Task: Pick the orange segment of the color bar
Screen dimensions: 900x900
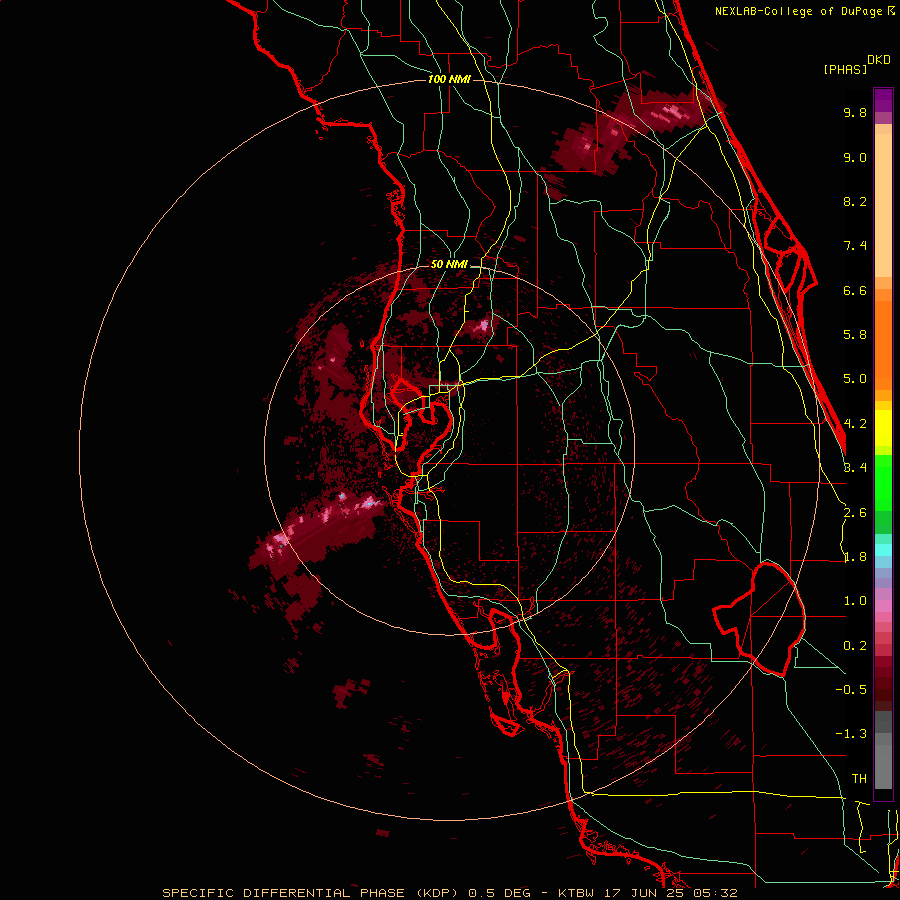Action: click(883, 344)
